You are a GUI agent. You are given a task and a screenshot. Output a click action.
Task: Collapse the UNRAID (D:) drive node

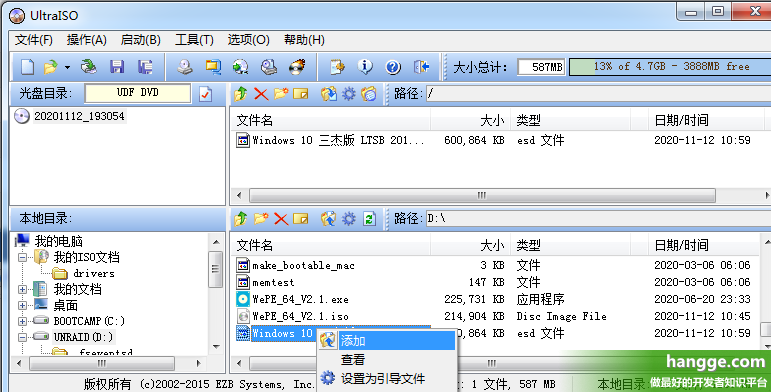click(x=23, y=337)
